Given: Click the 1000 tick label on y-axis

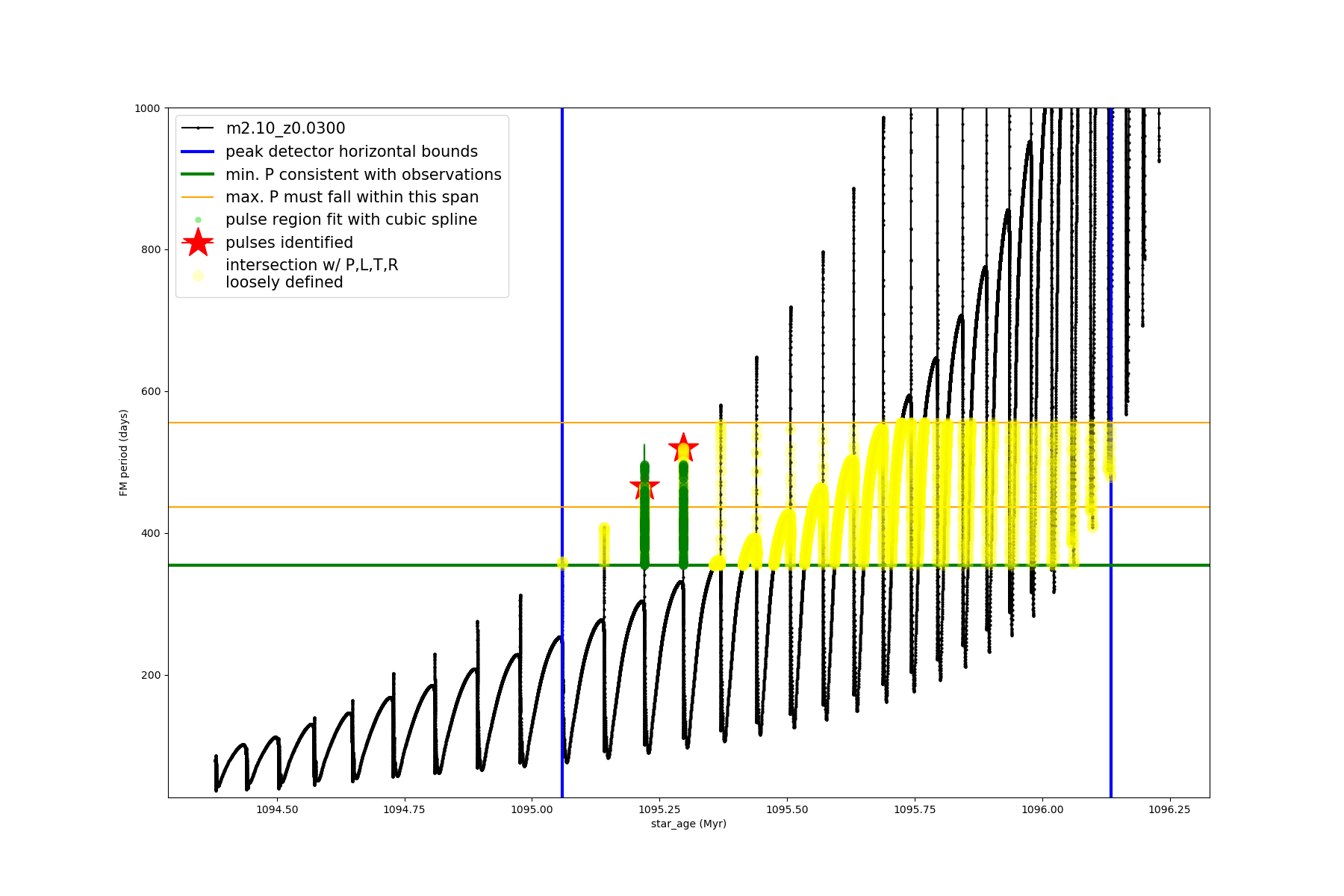Looking at the screenshot, I should pos(147,108).
